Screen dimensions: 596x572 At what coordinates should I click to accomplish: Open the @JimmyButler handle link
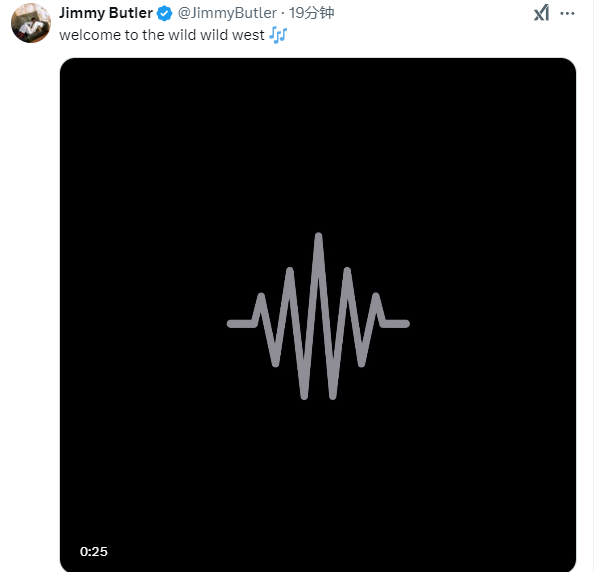[227, 13]
